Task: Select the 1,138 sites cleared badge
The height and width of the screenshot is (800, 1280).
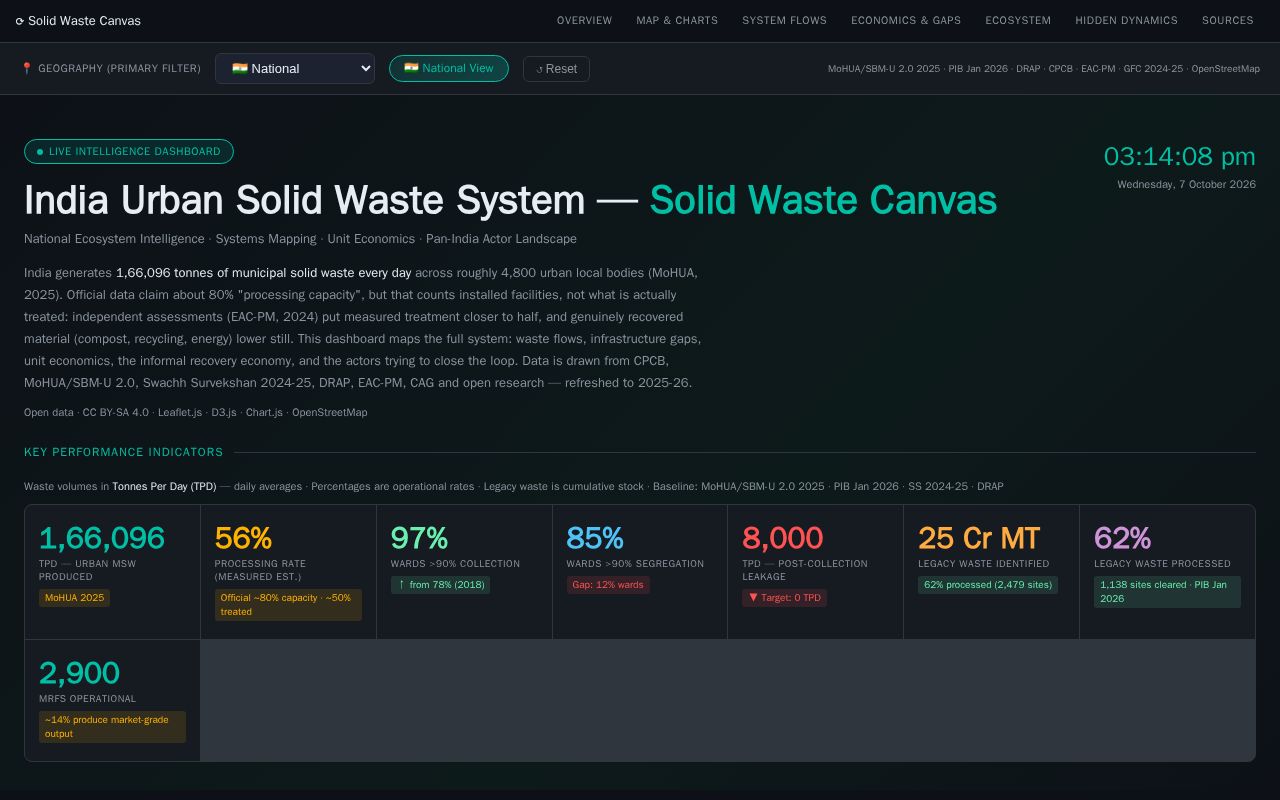Action: (x=1167, y=592)
